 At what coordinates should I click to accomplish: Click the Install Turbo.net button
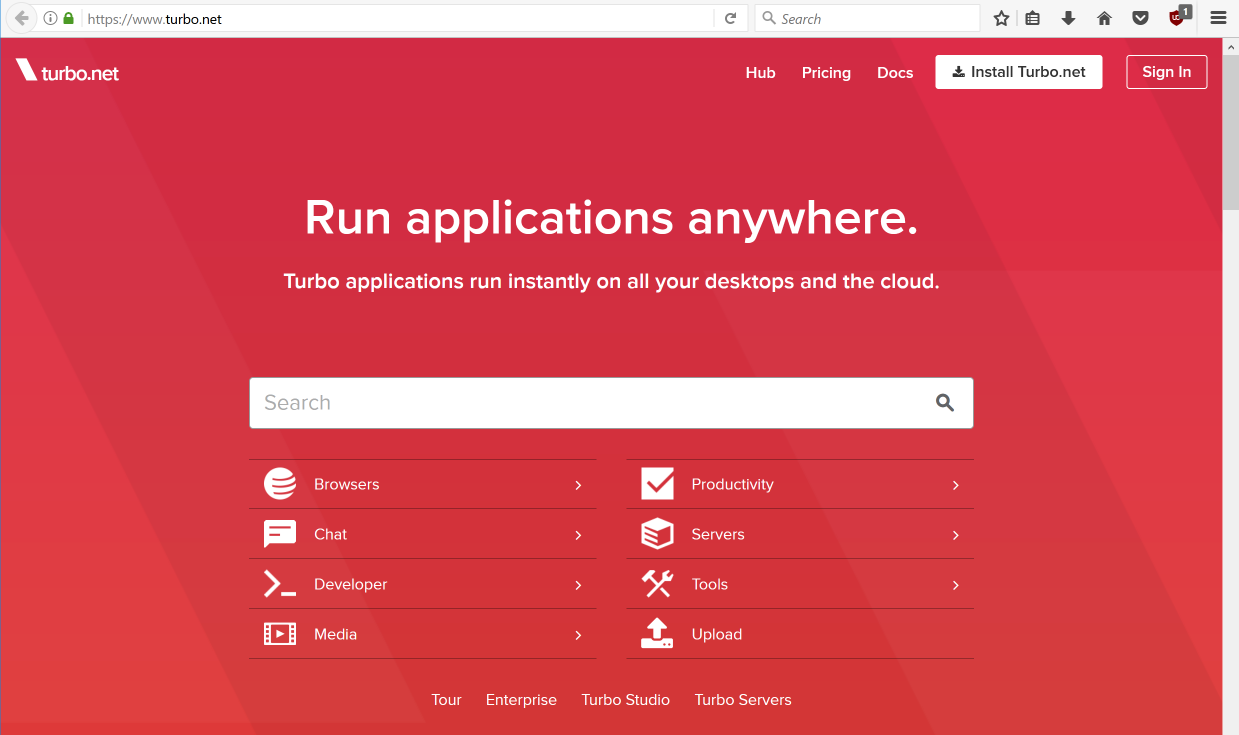coord(1019,72)
